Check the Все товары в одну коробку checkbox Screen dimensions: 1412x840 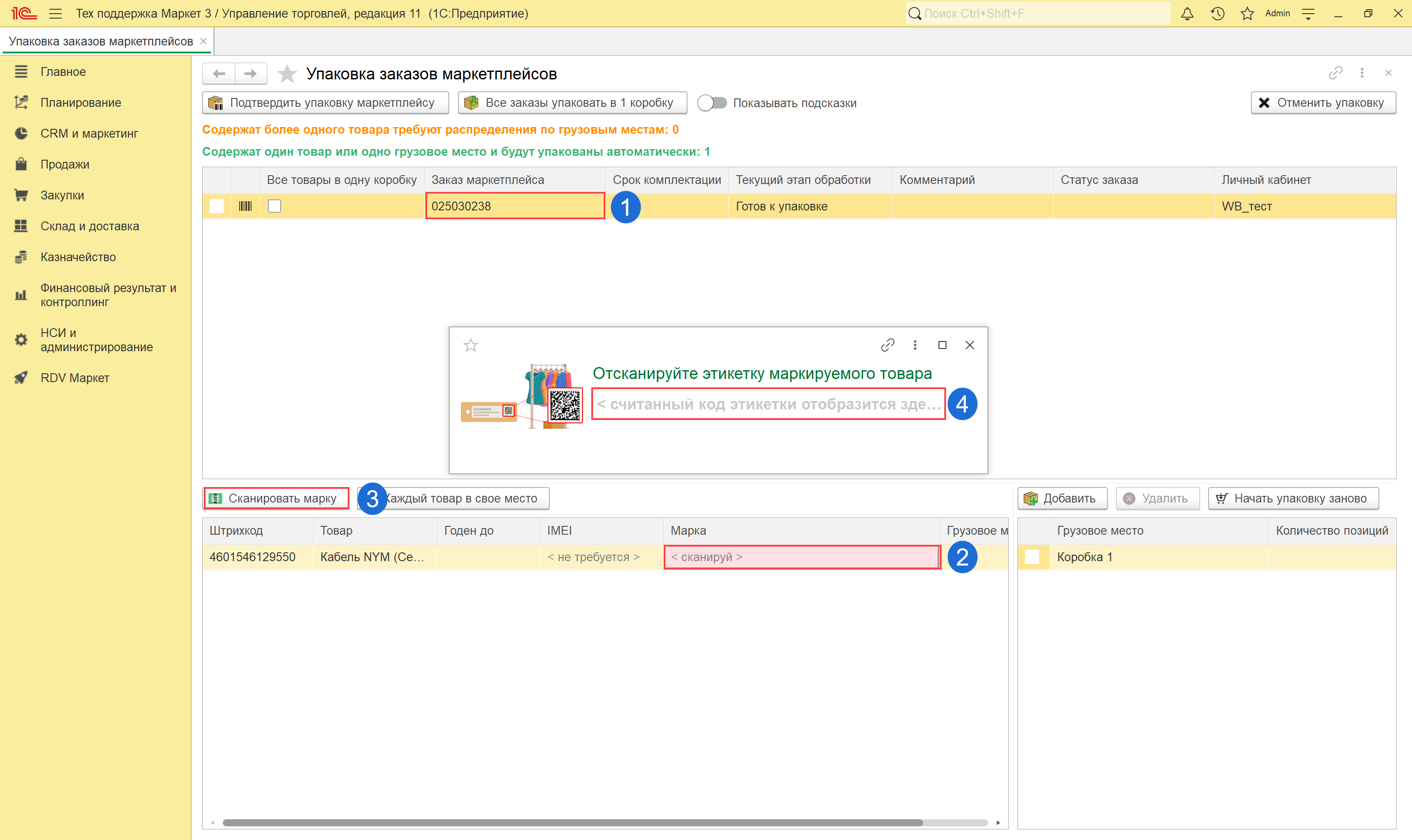point(274,206)
